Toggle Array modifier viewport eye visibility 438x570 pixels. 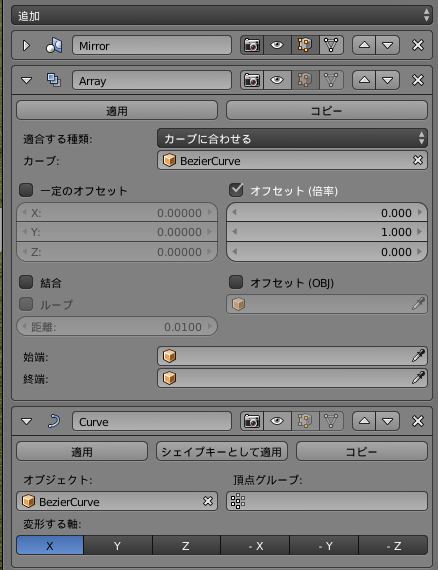pos(277,80)
